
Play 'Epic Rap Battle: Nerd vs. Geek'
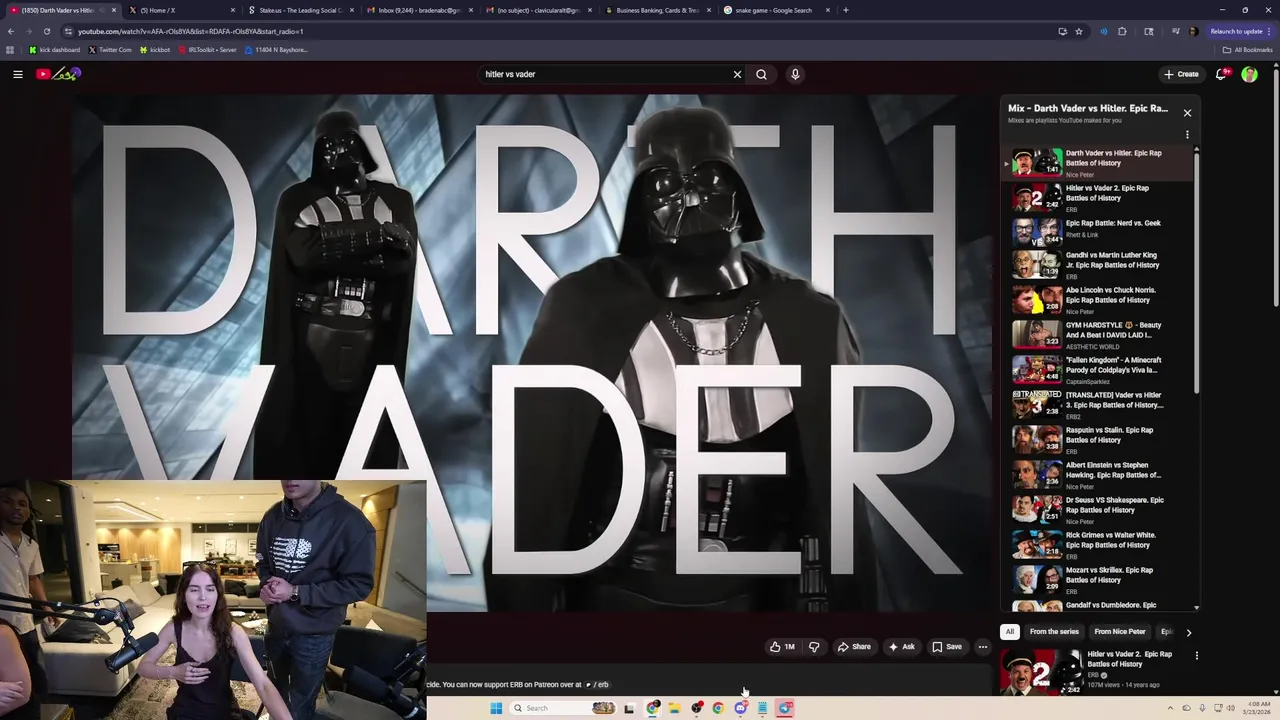1098,229
